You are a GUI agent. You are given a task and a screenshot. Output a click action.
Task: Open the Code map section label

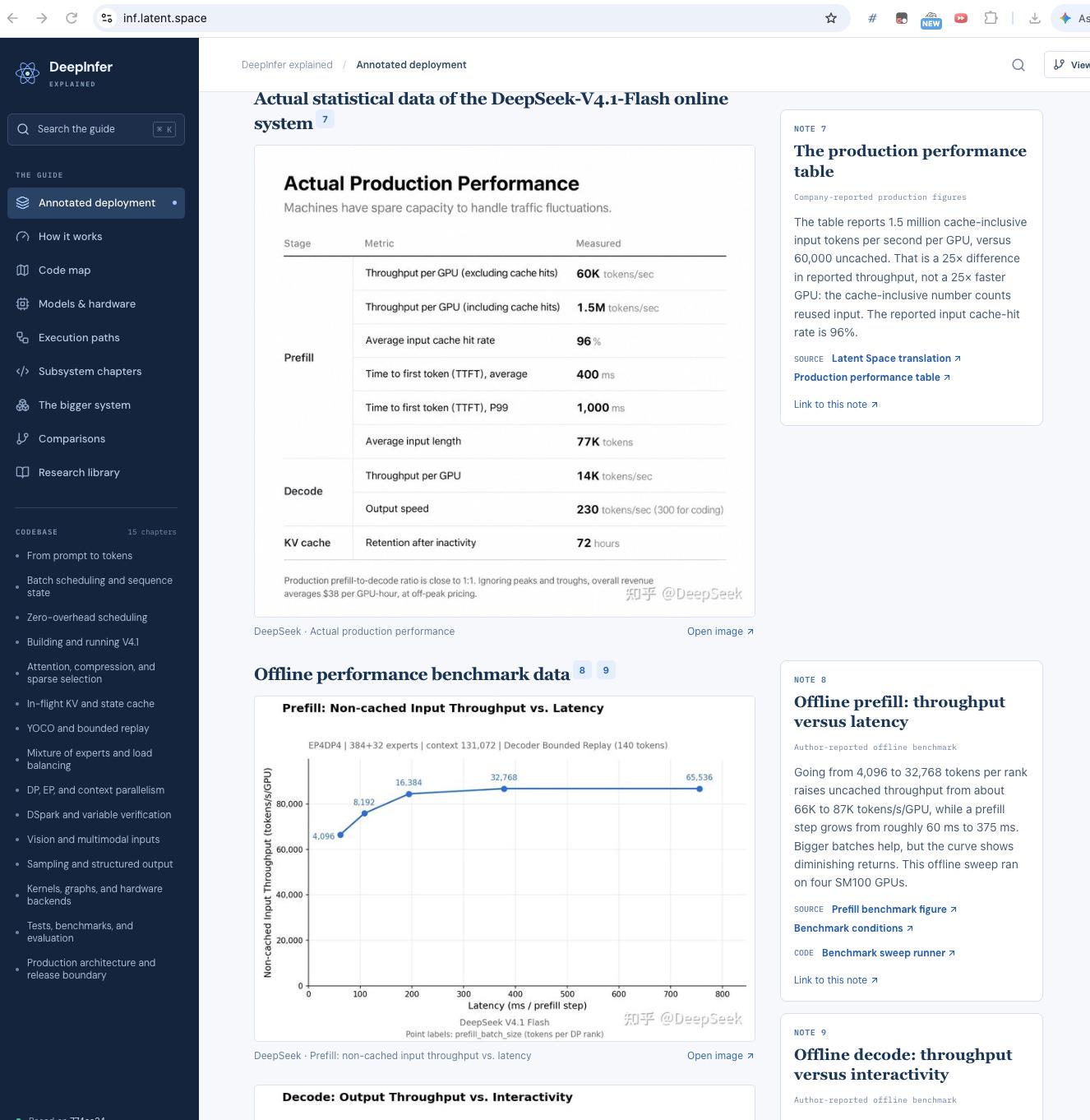click(64, 271)
